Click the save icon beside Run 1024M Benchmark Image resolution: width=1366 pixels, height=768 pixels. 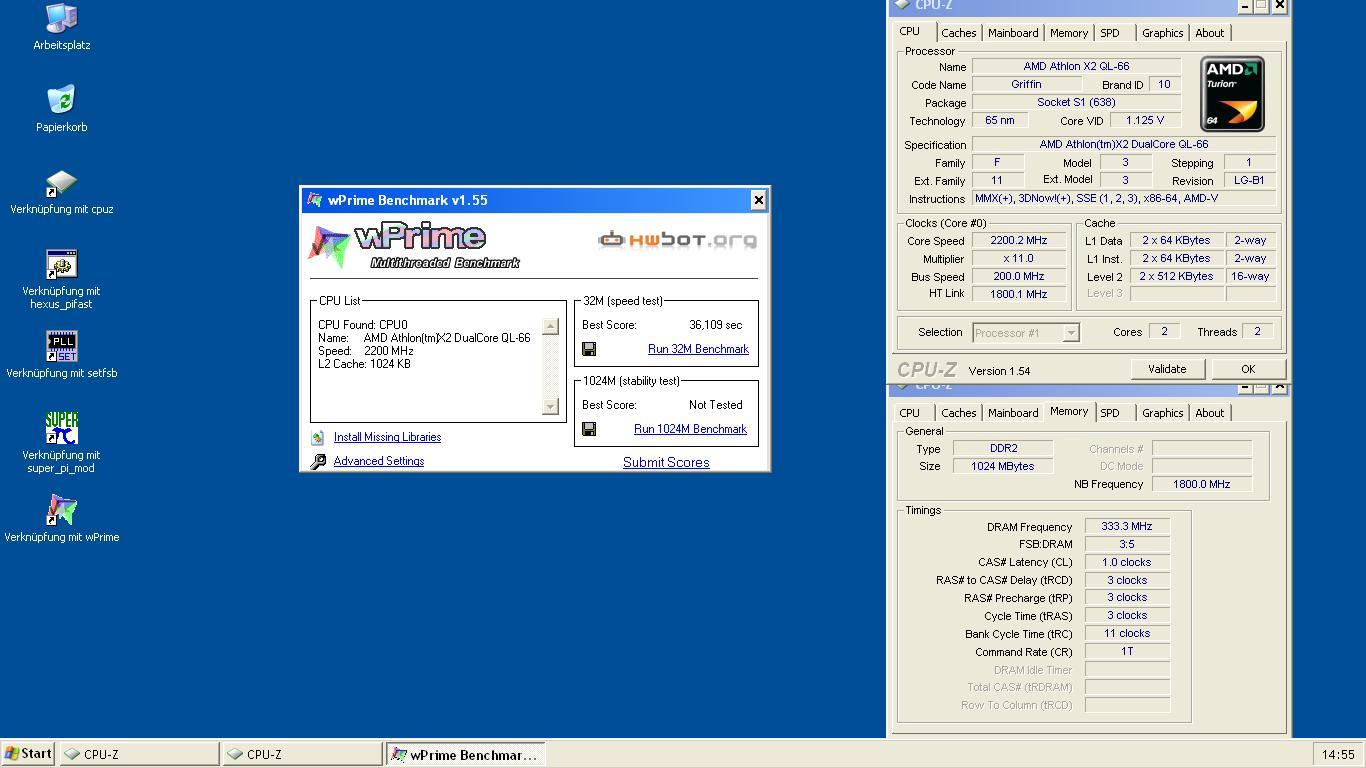[x=589, y=429]
